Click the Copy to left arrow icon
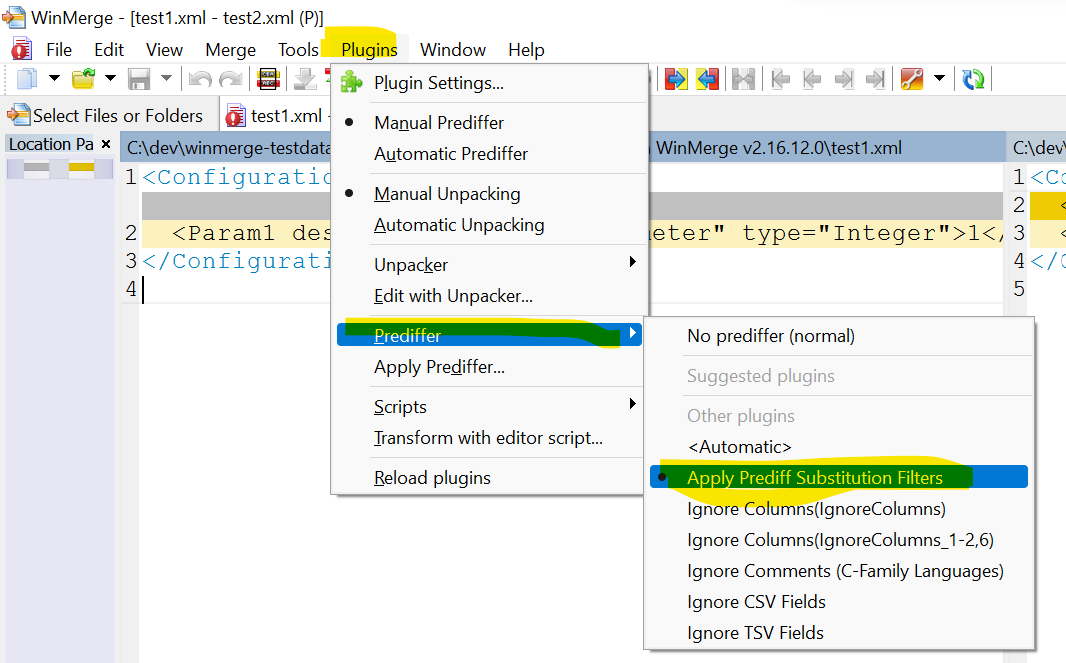Image resolution: width=1066 pixels, height=663 pixels. pyautogui.click(x=707, y=79)
